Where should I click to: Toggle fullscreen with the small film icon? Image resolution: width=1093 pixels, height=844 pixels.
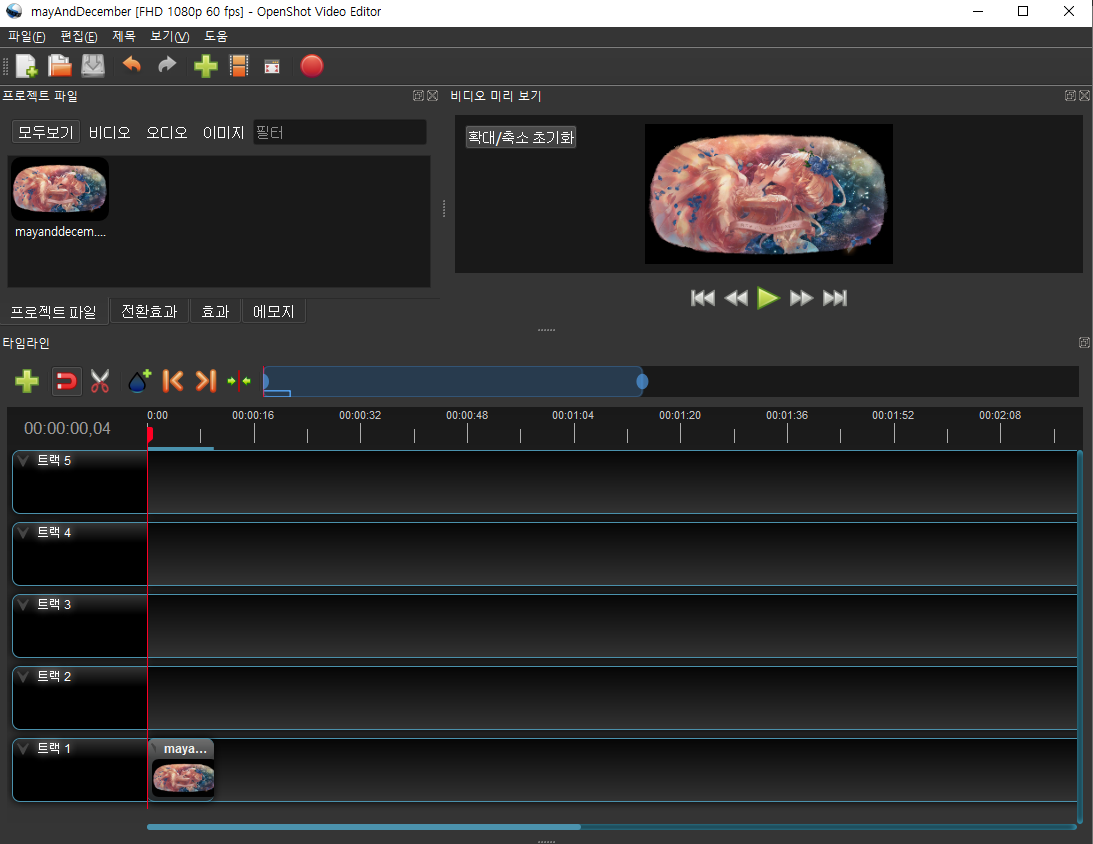272,67
